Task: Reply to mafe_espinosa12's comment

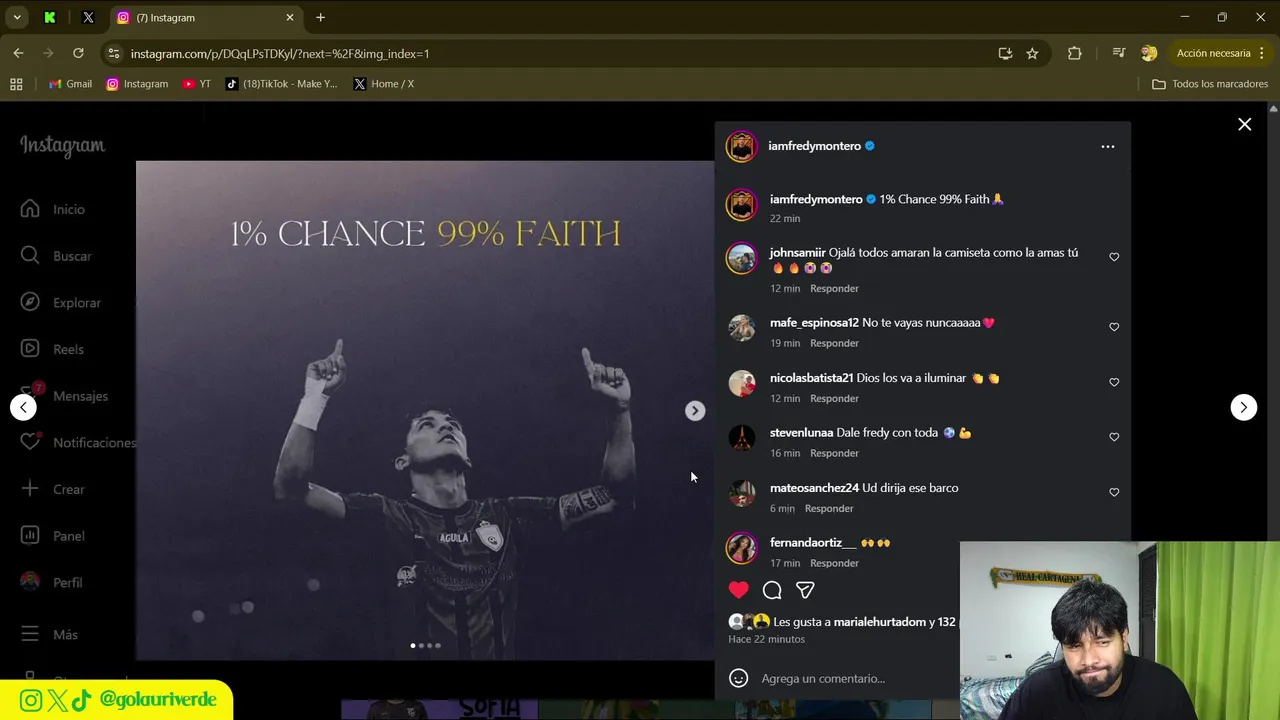Action: (x=834, y=343)
